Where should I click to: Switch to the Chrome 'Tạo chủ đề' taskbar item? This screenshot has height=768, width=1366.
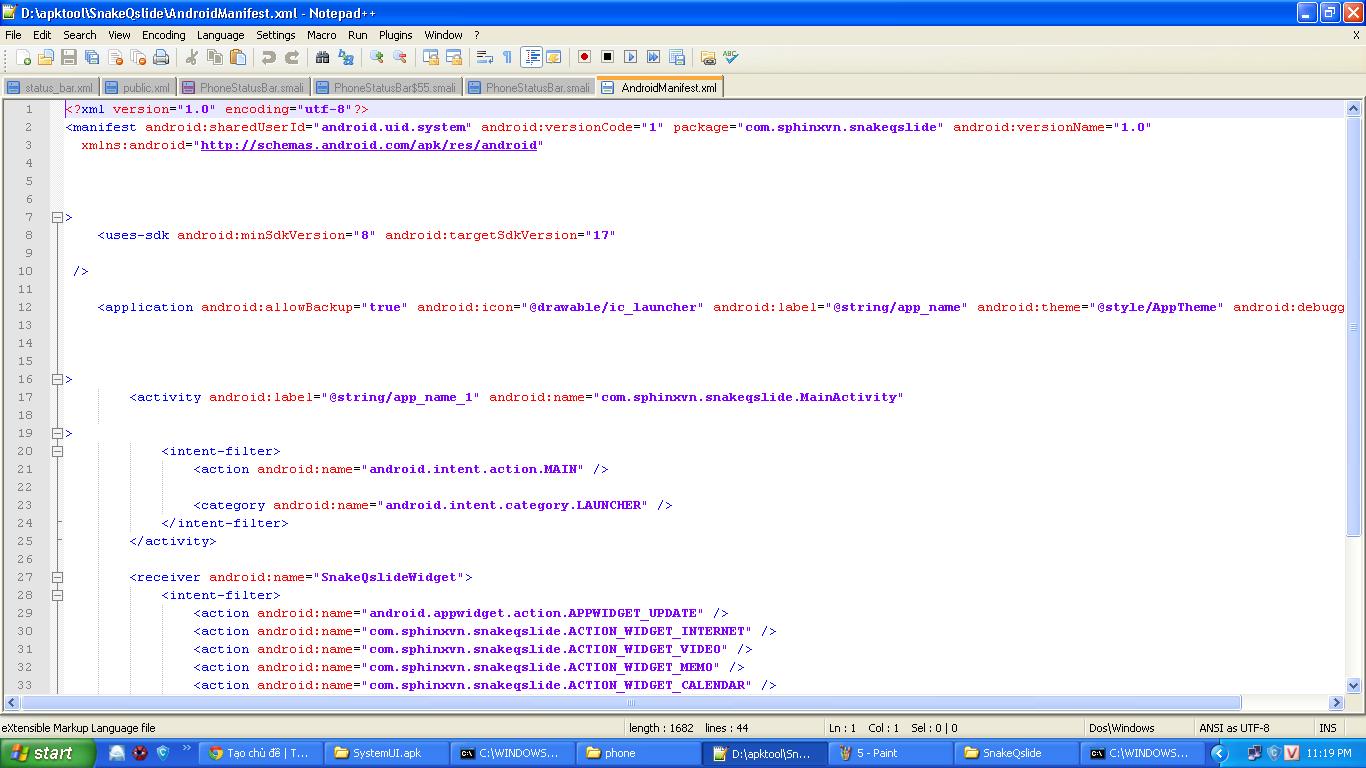tap(262, 753)
